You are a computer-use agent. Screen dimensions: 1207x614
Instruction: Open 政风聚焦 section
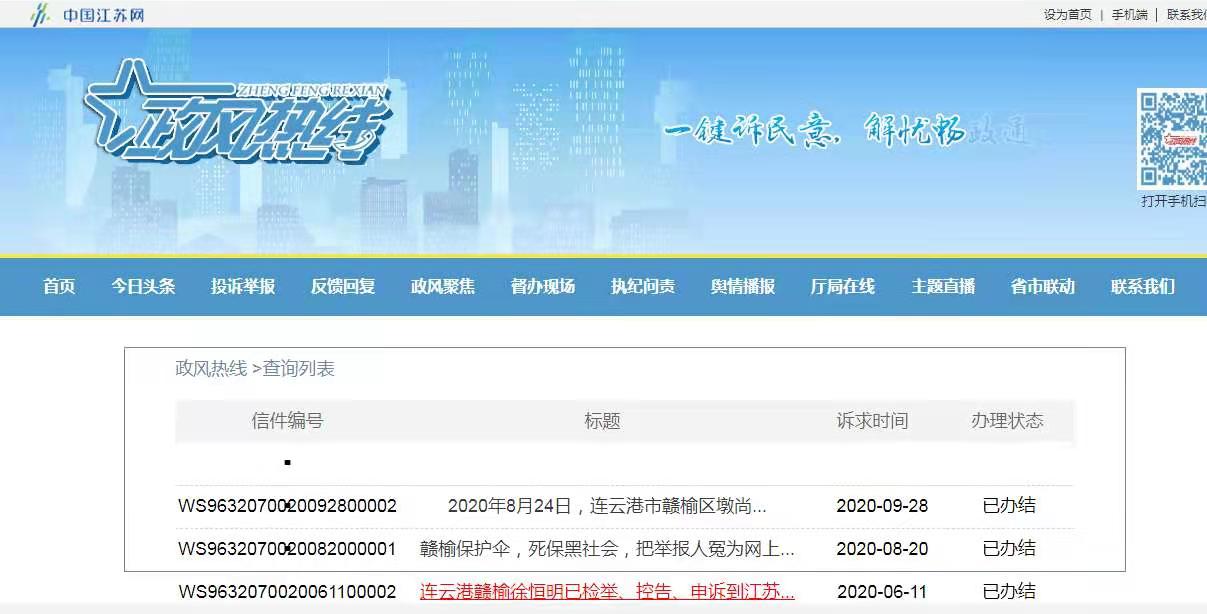point(443,287)
